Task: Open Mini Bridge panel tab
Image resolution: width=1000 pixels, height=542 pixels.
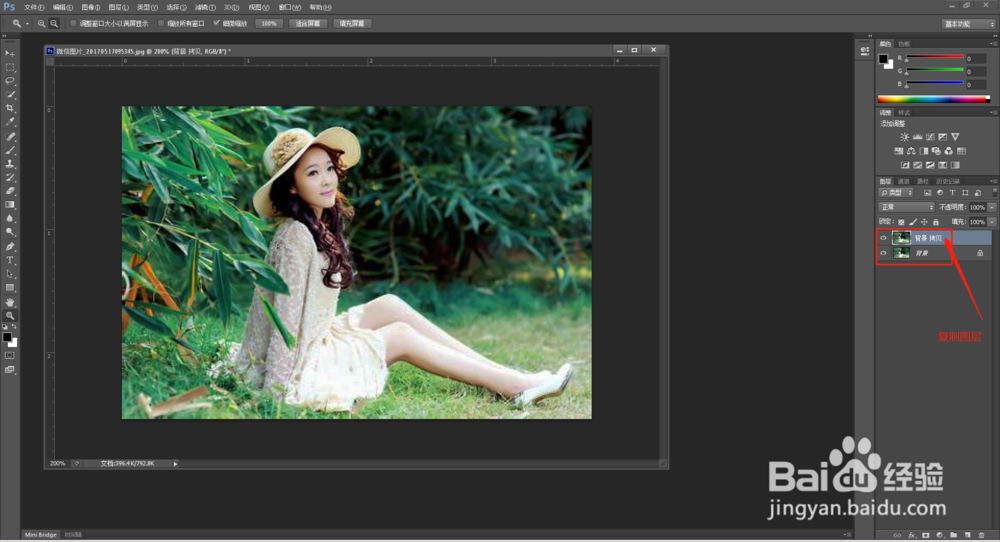Action: click(41, 535)
